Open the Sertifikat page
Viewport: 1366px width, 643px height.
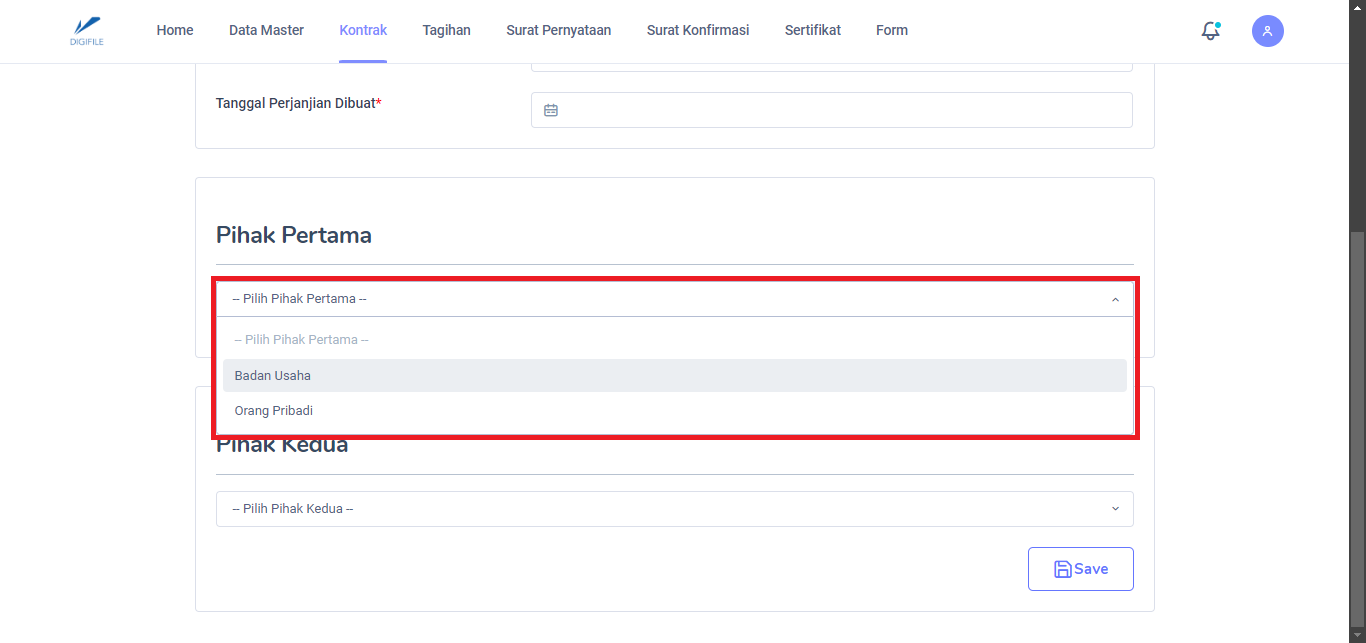click(x=812, y=30)
